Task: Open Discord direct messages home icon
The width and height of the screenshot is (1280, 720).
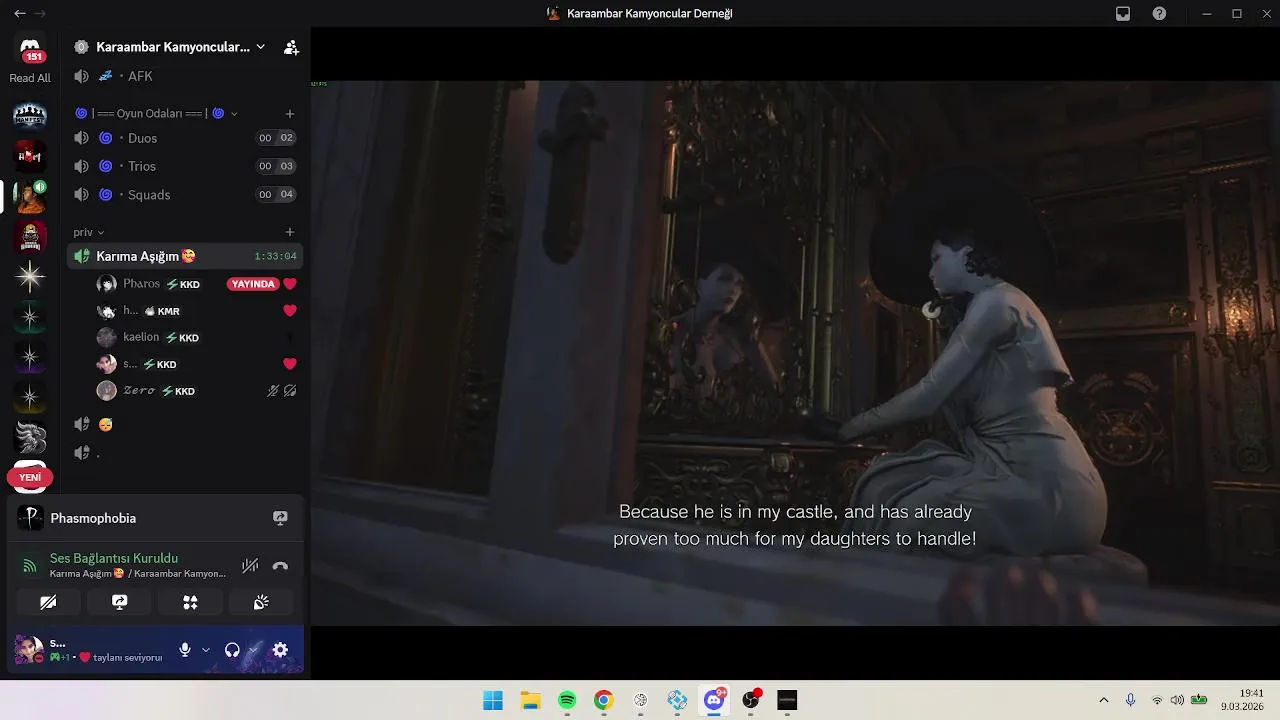Action: pos(30,47)
